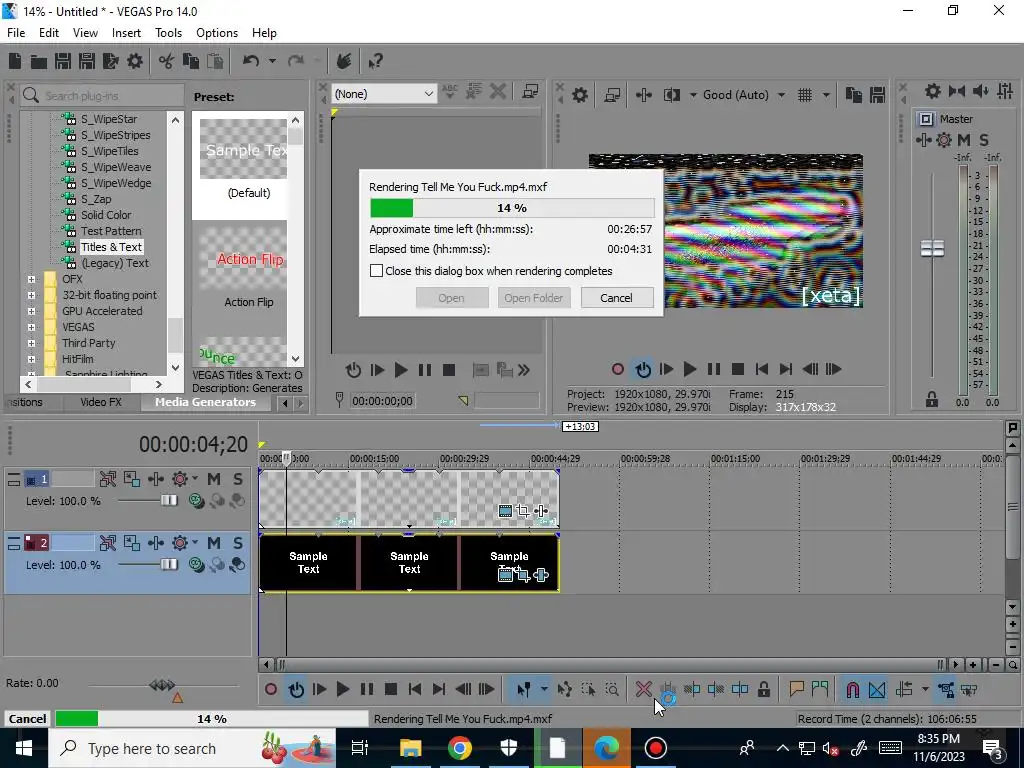Viewport: 1024px width, 768px height.
Task: Expand the 32-bit floating point folder
Action: (x=31, y=295)
